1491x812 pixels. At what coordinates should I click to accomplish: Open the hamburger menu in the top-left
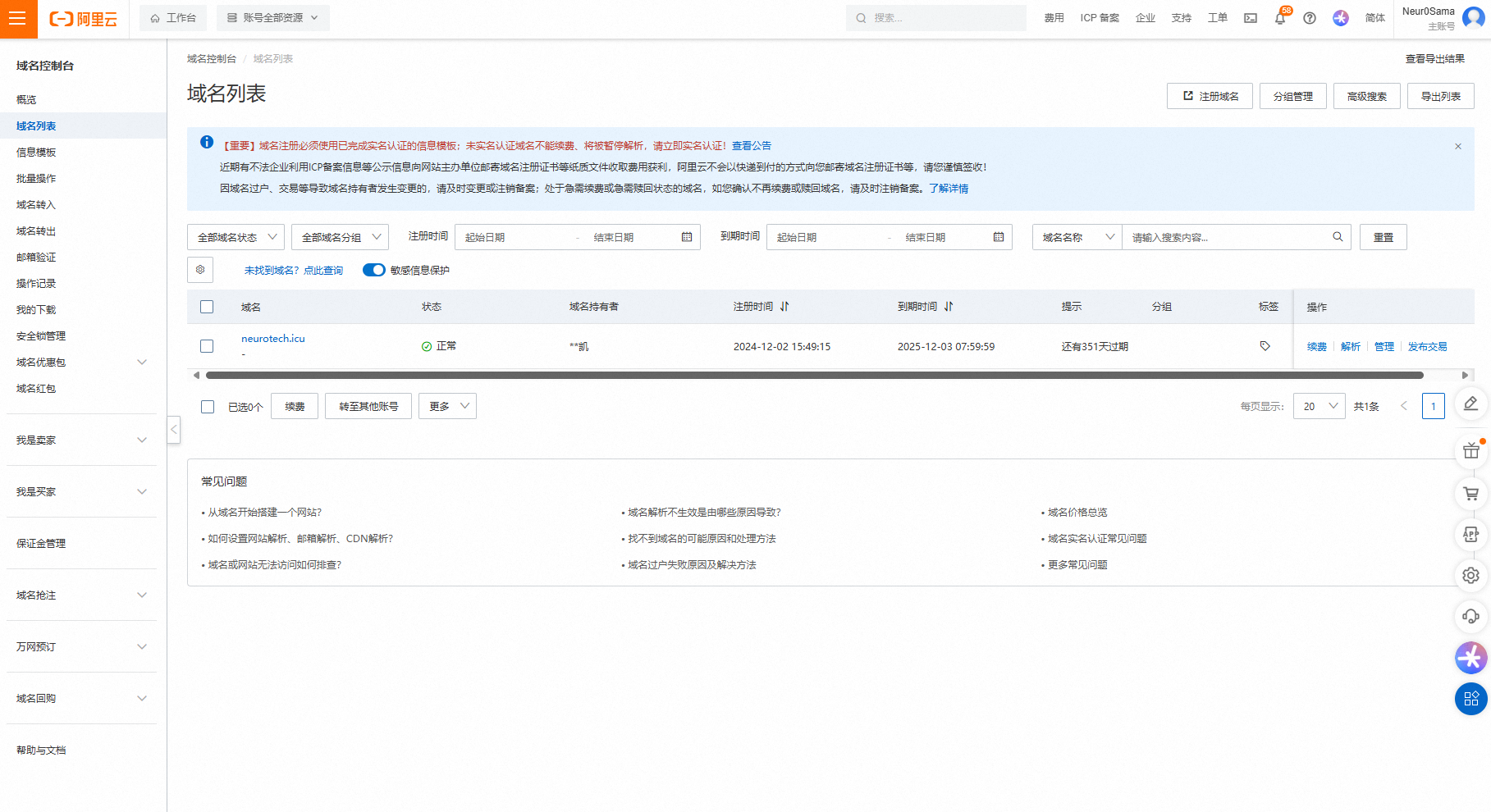coord(18,19)
